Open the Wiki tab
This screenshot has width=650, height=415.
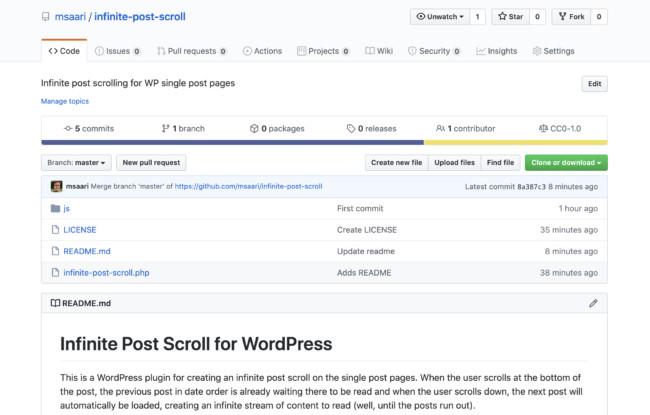click(379, 51)
